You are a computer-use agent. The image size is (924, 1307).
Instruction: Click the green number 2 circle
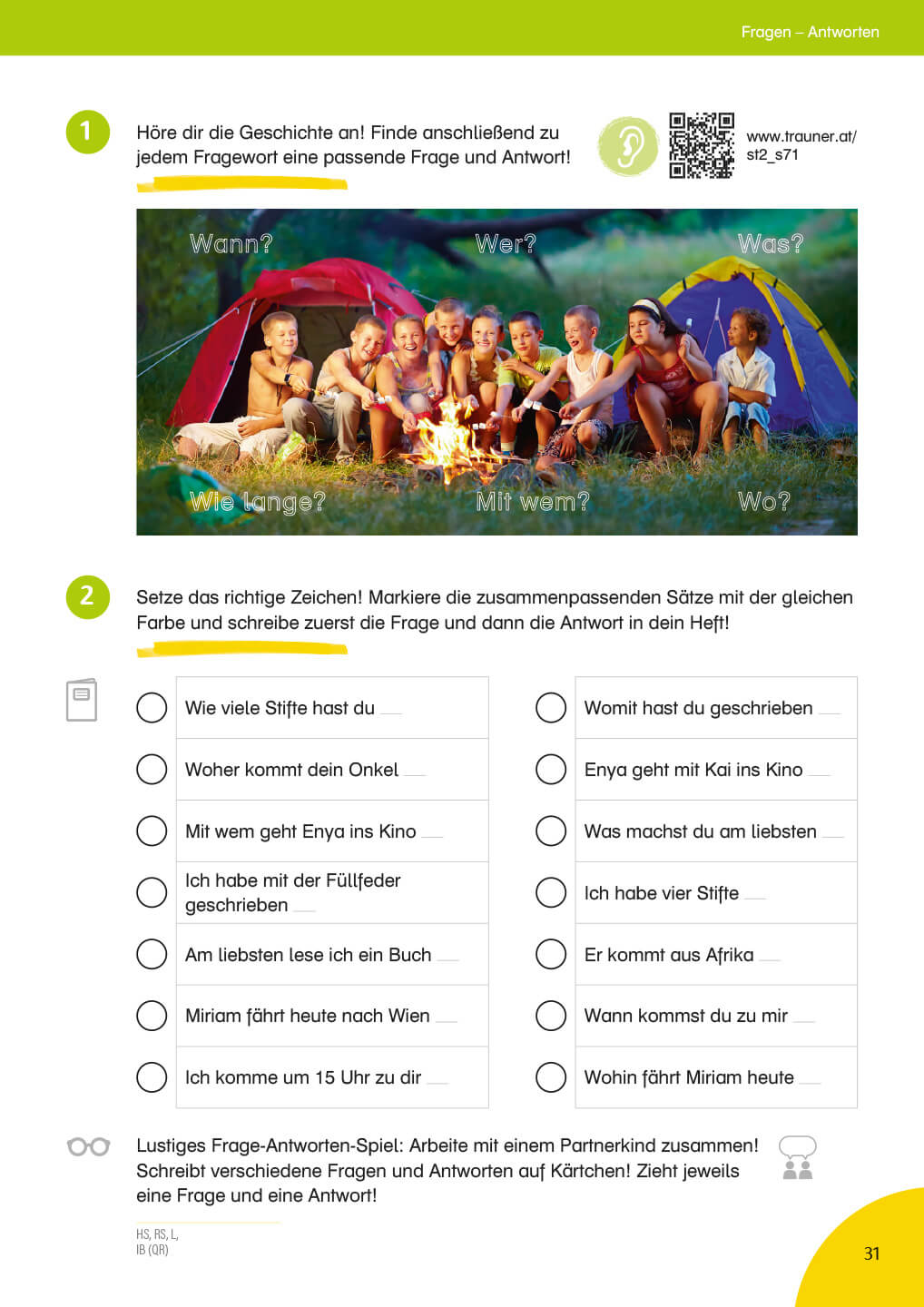(x=88, y=596)
